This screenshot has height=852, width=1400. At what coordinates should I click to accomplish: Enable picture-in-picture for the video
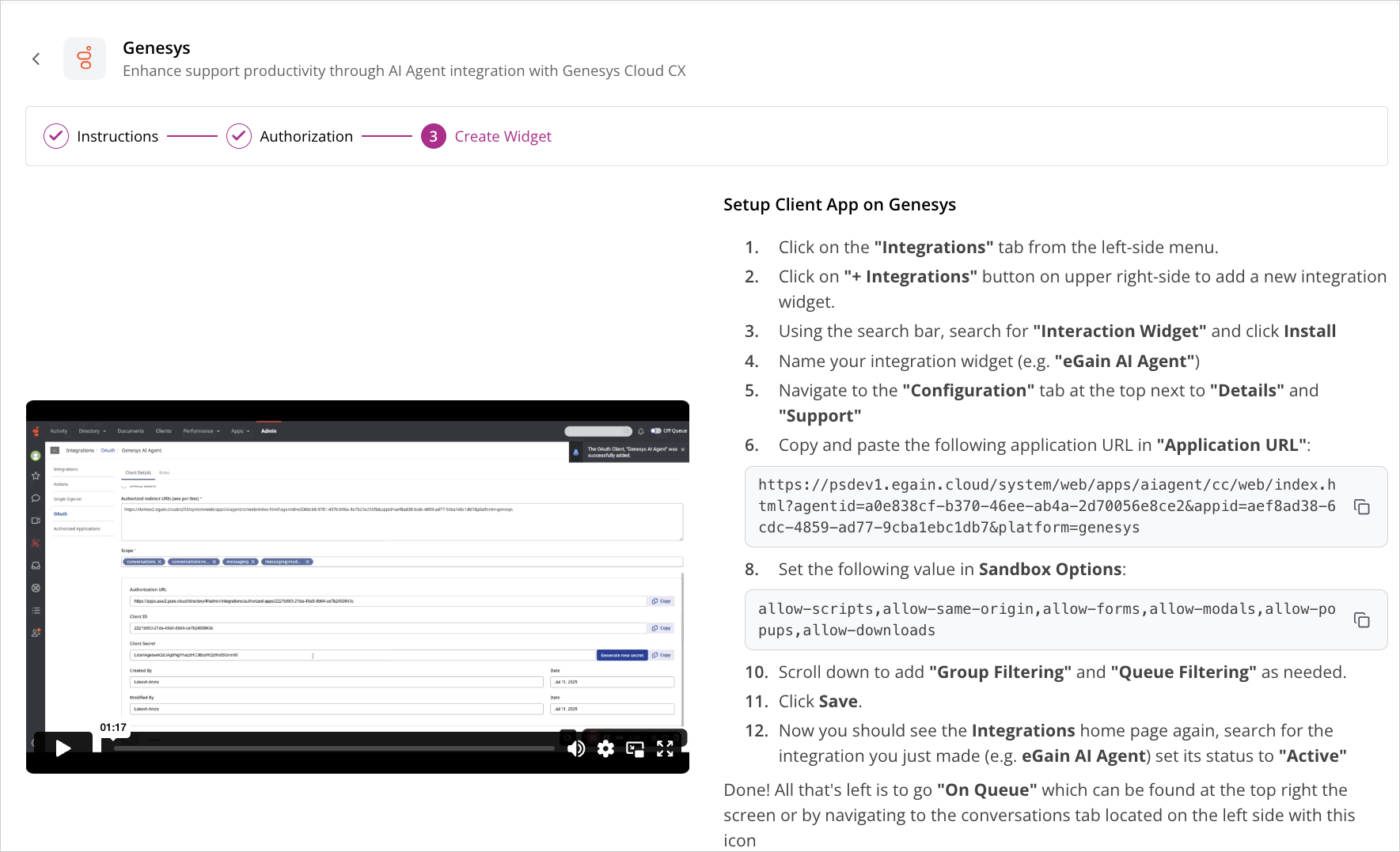[635, 748]
